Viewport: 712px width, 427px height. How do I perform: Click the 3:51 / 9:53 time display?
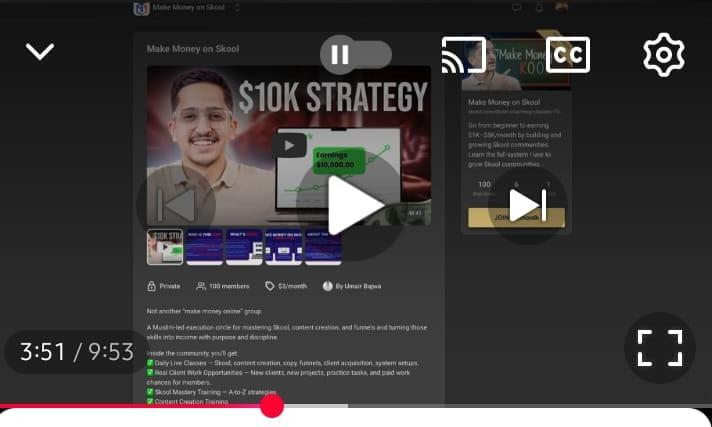(x=77, y=352)
